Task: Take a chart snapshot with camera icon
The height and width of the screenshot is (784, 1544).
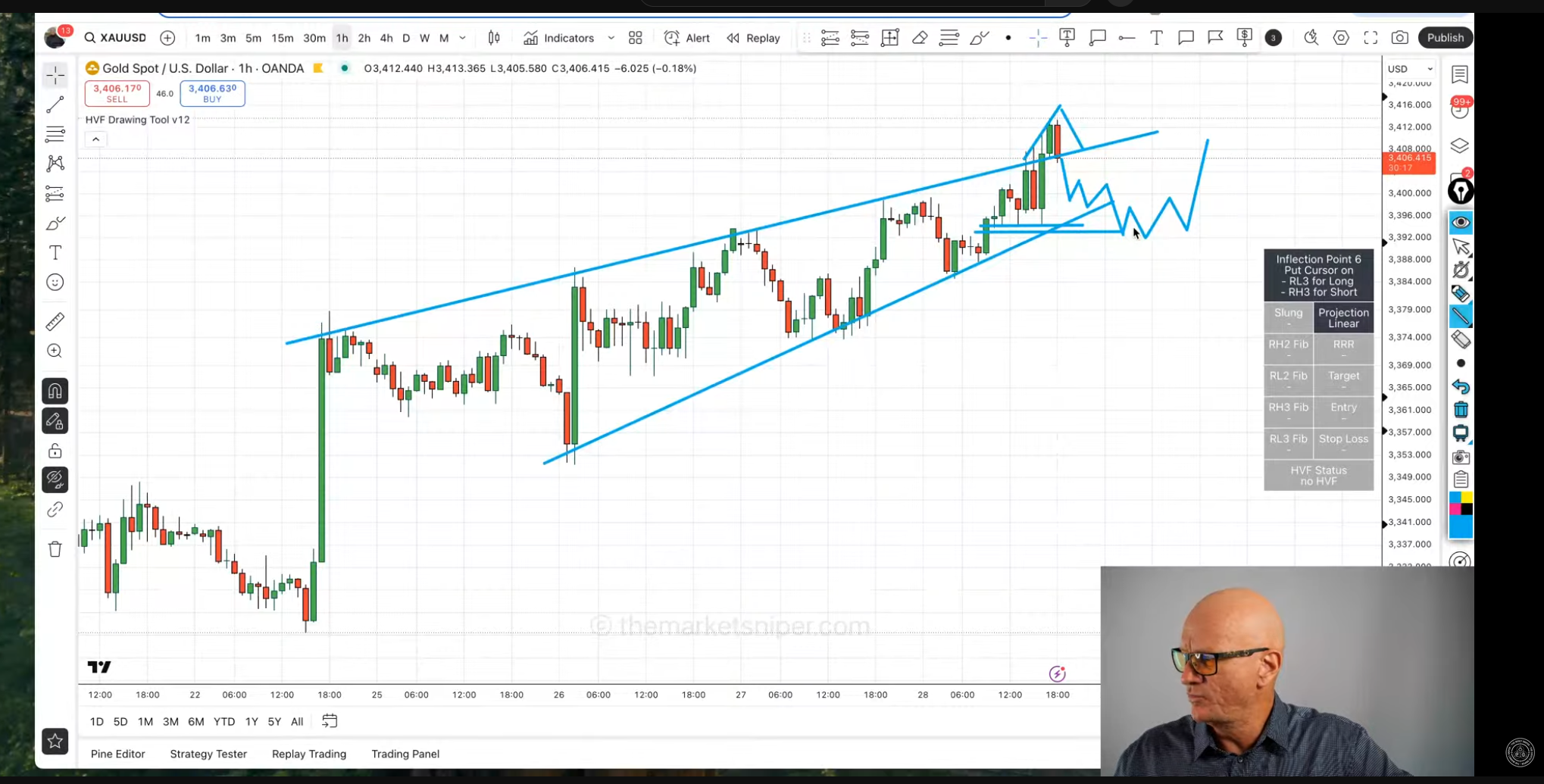Action: click(x=1400, y=38)
